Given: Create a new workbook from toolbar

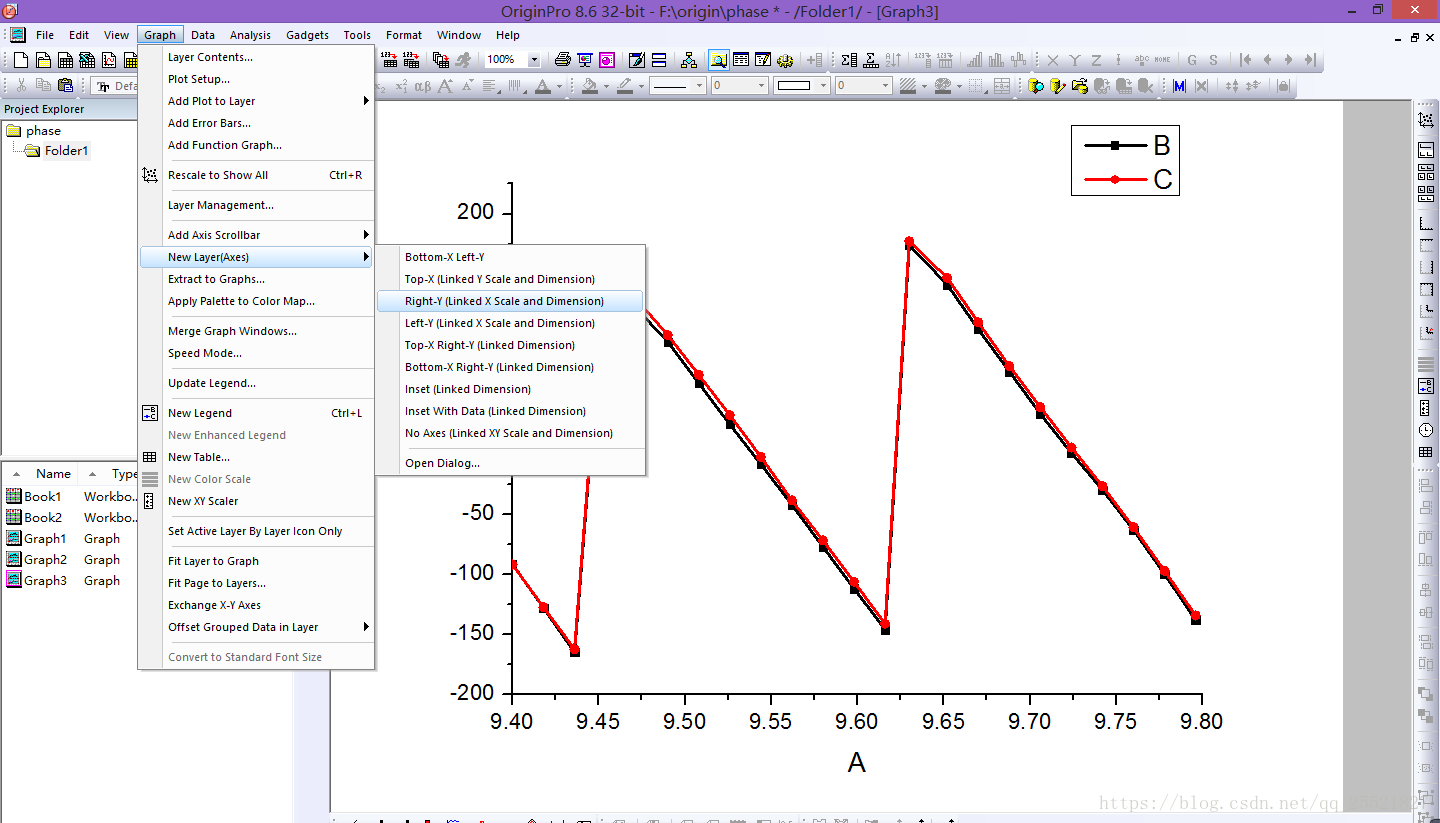Looking at the screenshot, I should pyautogui.click(x=65, y=60).
